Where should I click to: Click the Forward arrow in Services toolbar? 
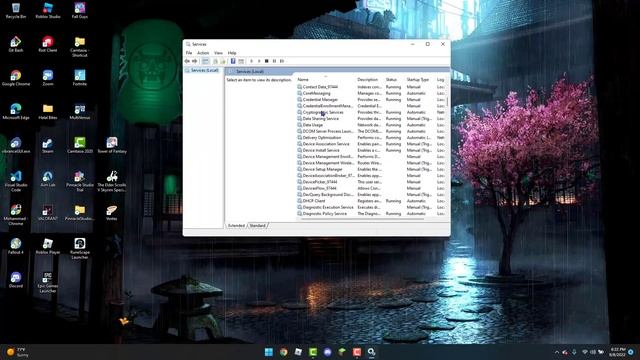tap(195, 61)
